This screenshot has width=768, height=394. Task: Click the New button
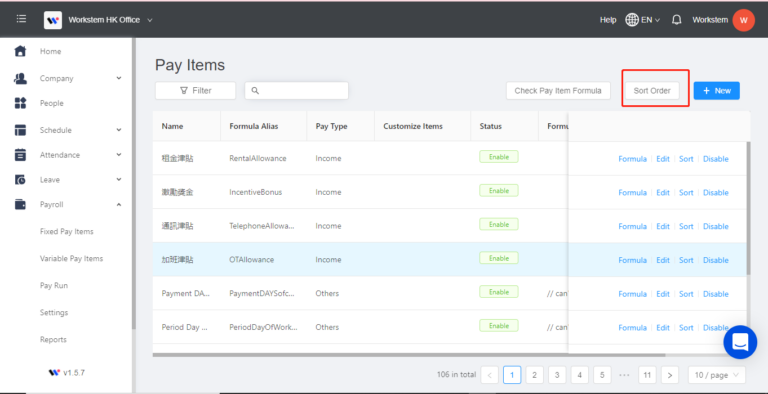[x=717, y=91]
